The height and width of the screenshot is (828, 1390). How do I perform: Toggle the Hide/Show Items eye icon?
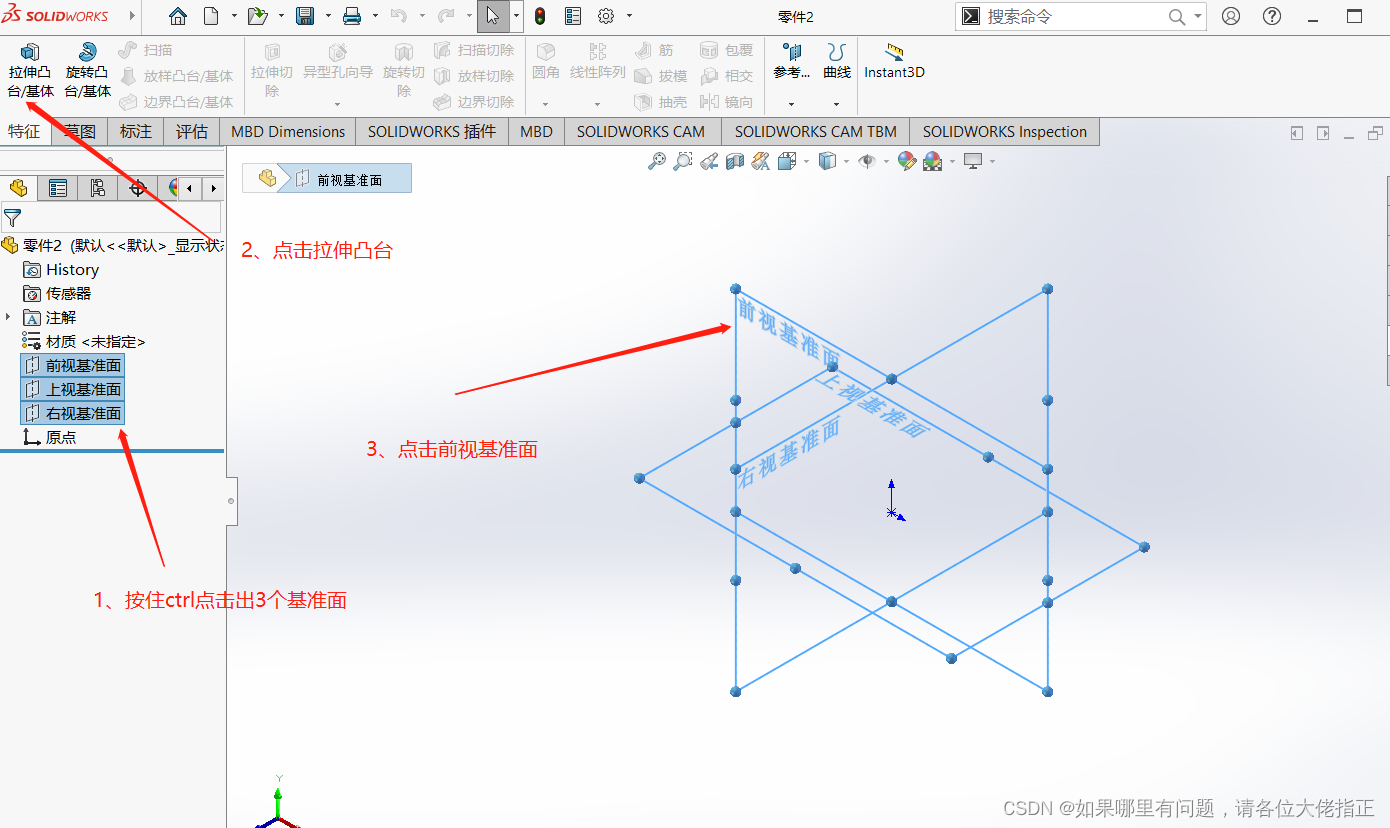pos(867,161)
